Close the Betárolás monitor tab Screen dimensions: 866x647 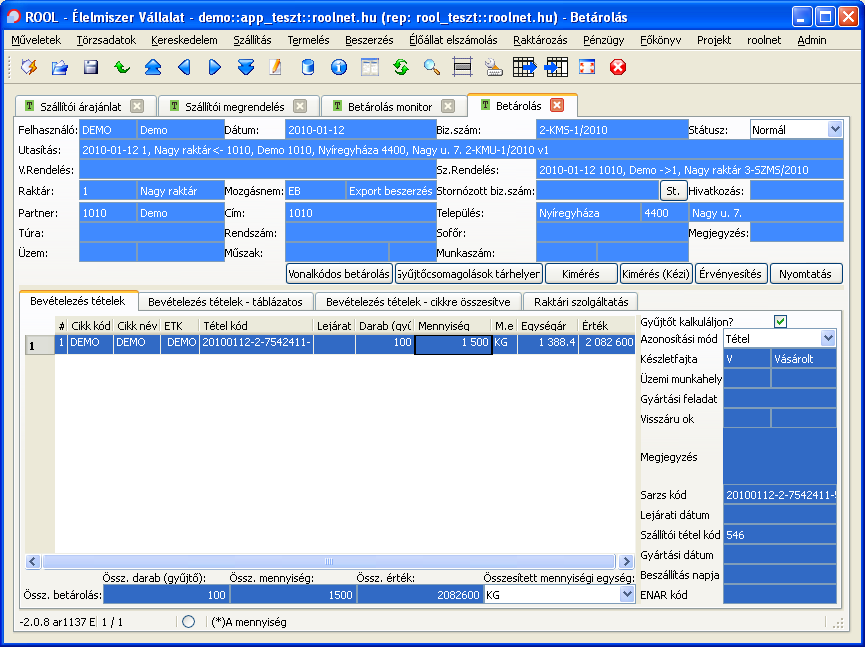pyautogui.click(x=450, y=106)
